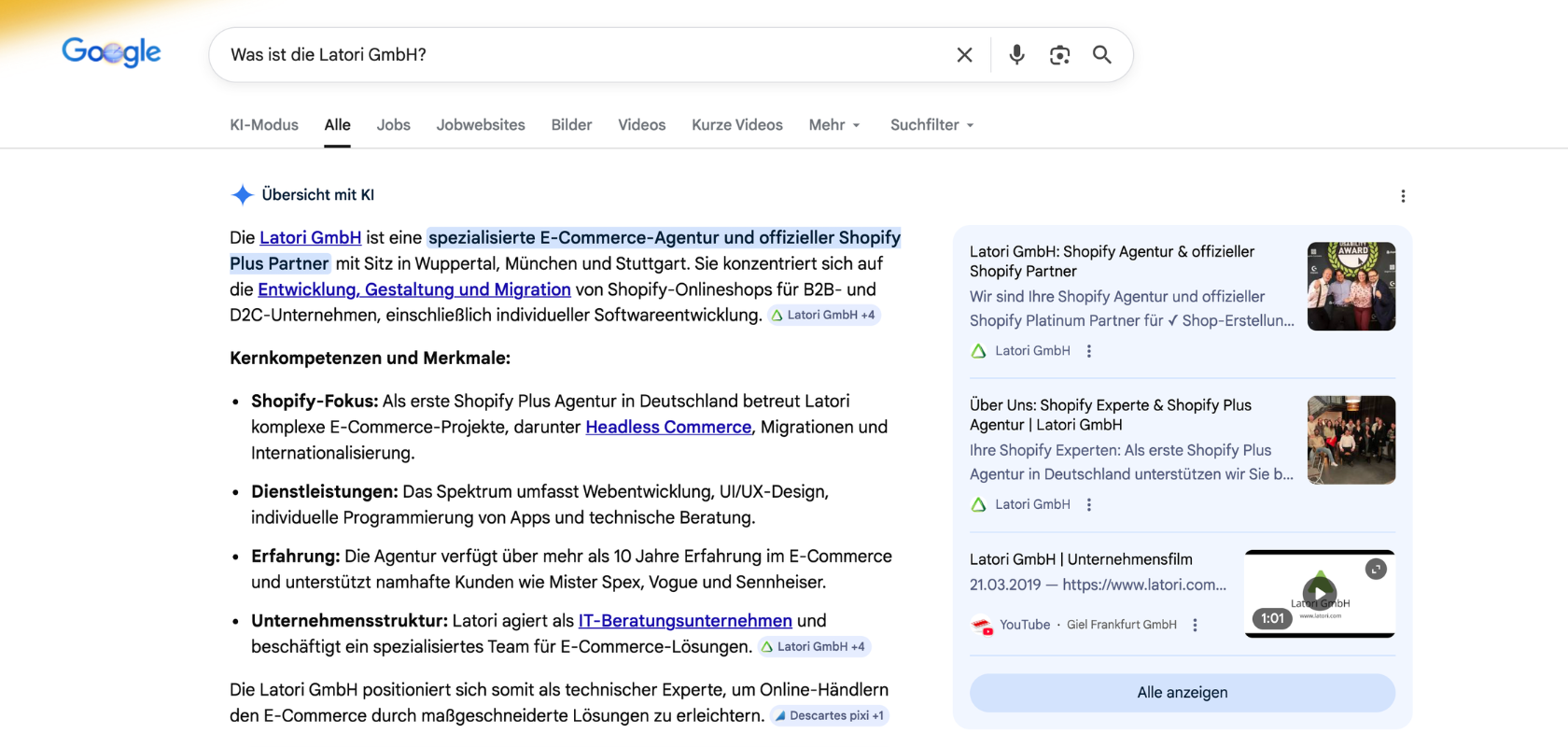Click the Übersicht mit KI sparkle icon
Screen dimensions: 1568x747
point(243,194)
